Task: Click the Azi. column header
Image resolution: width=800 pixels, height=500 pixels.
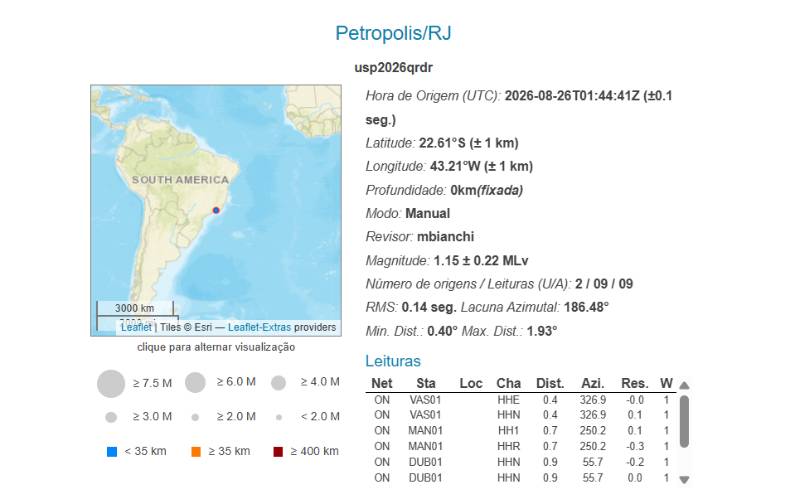Action: (593, 384)
